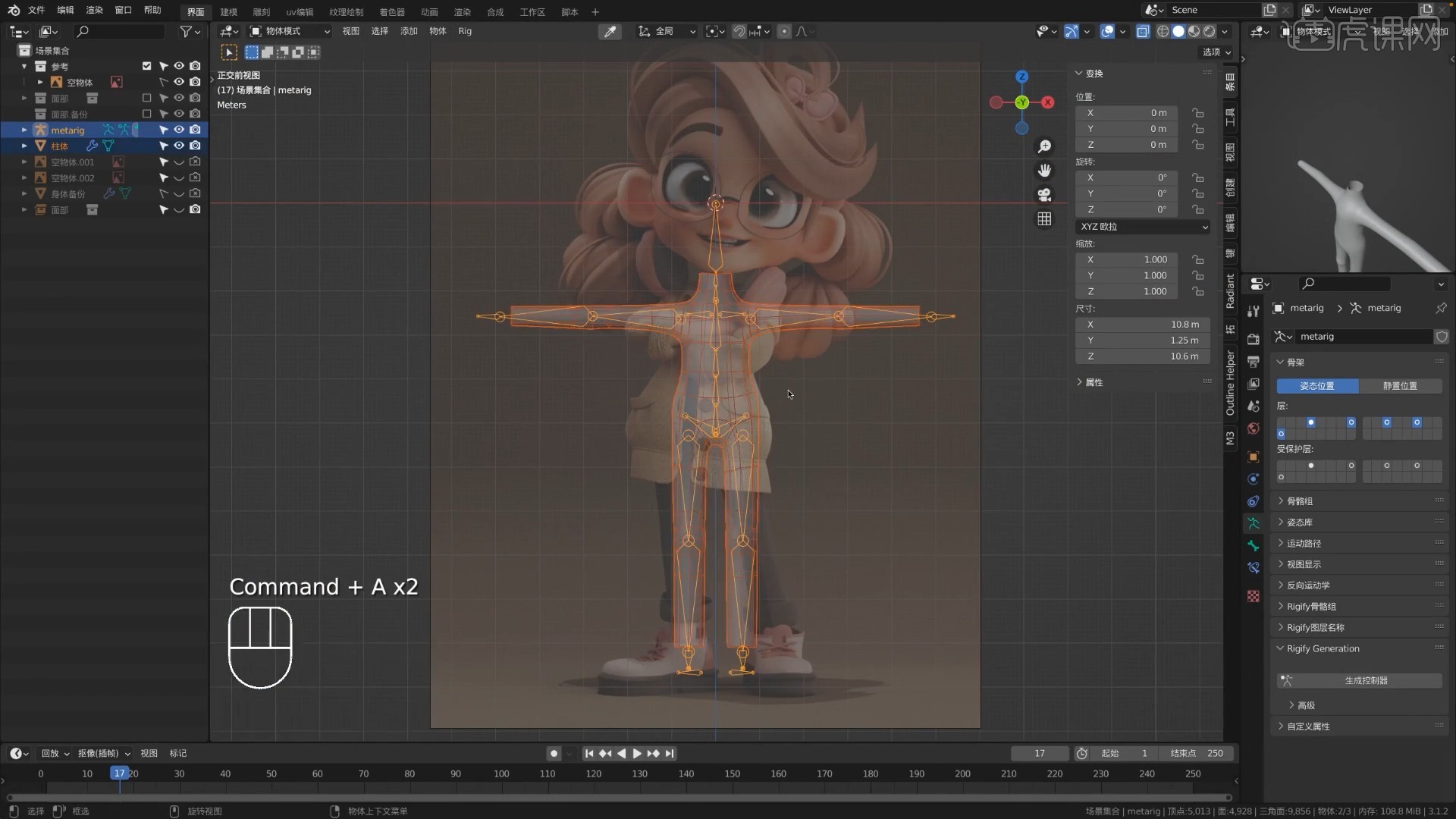This screenshot has height=819, width=1456.
Task: Open the 渲染 menu in the top bar
Action: tap(94, 10)
